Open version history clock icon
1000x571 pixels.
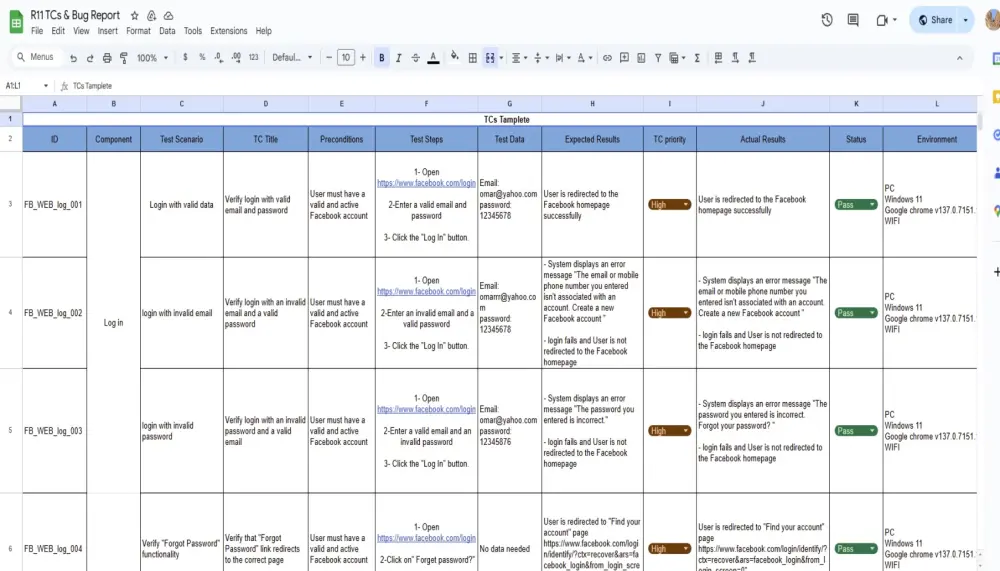point(827,20)
